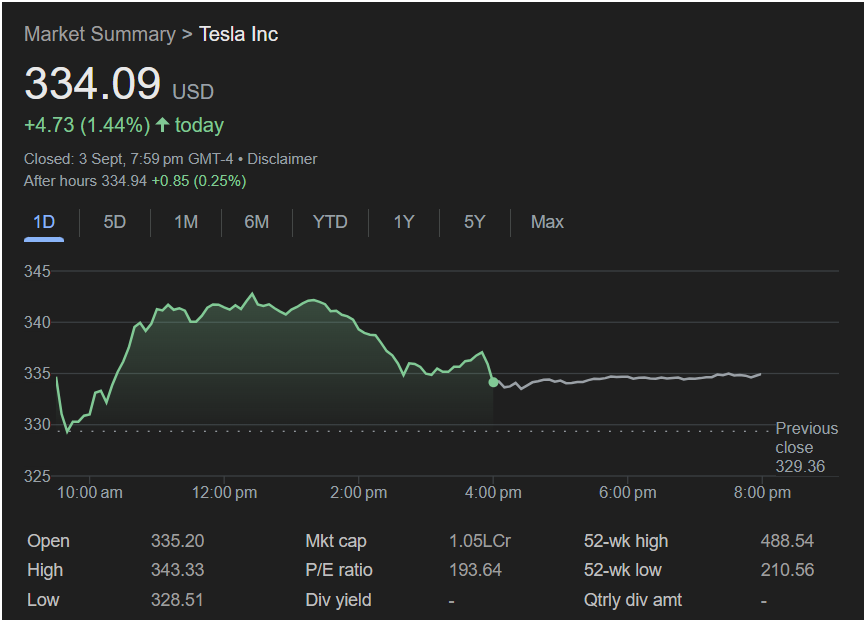This screenshot has width=866, height=622.
Task: Switch to the 1Y chart tab
Action: point(404,222)
